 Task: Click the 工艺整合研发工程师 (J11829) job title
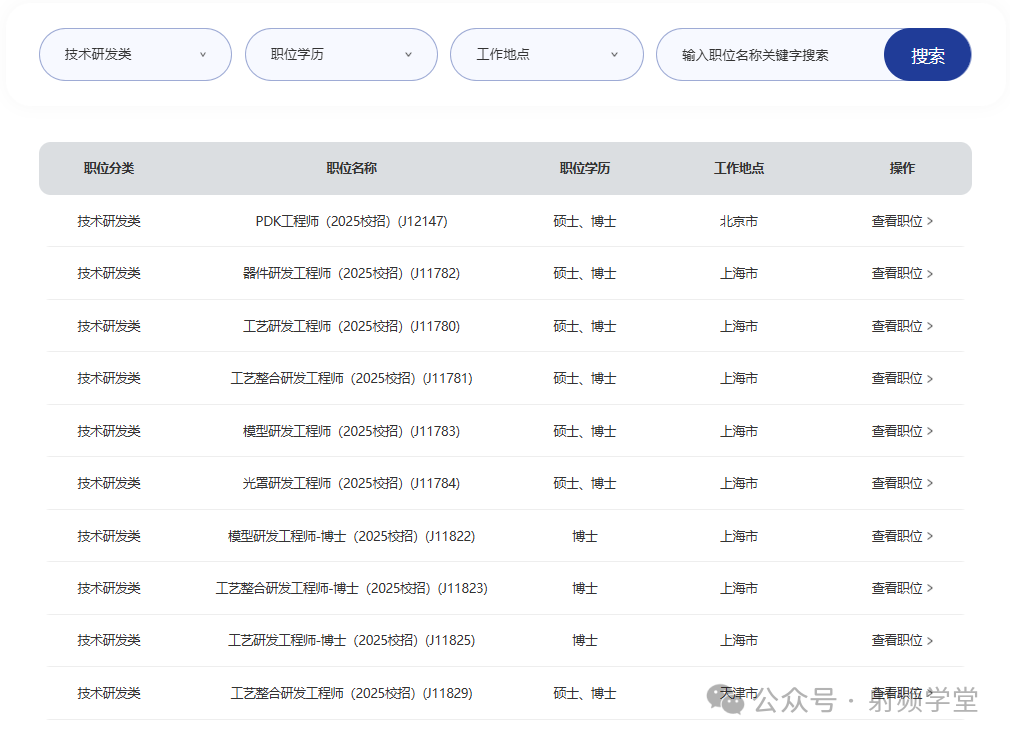[x=351, y=693]
